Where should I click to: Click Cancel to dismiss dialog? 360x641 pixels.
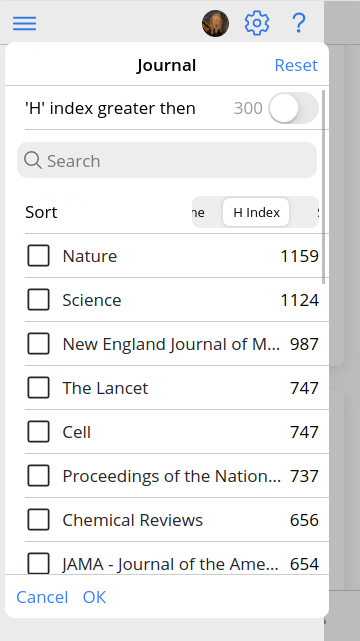coord(42,597)
